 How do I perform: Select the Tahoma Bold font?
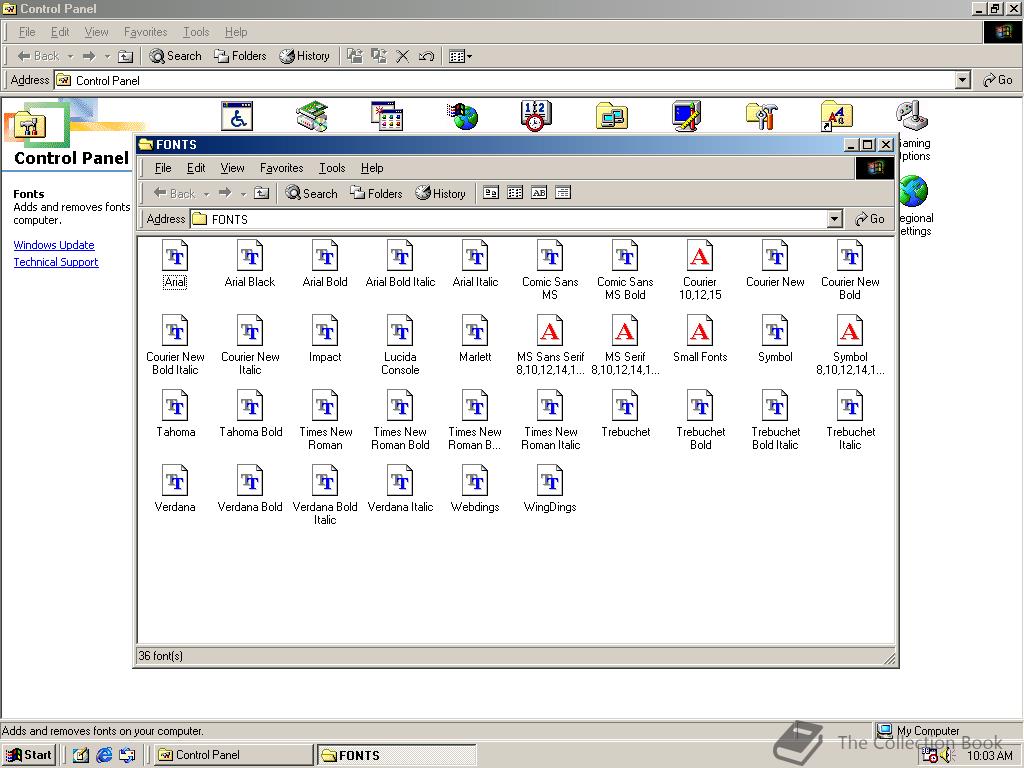[250, 414]
